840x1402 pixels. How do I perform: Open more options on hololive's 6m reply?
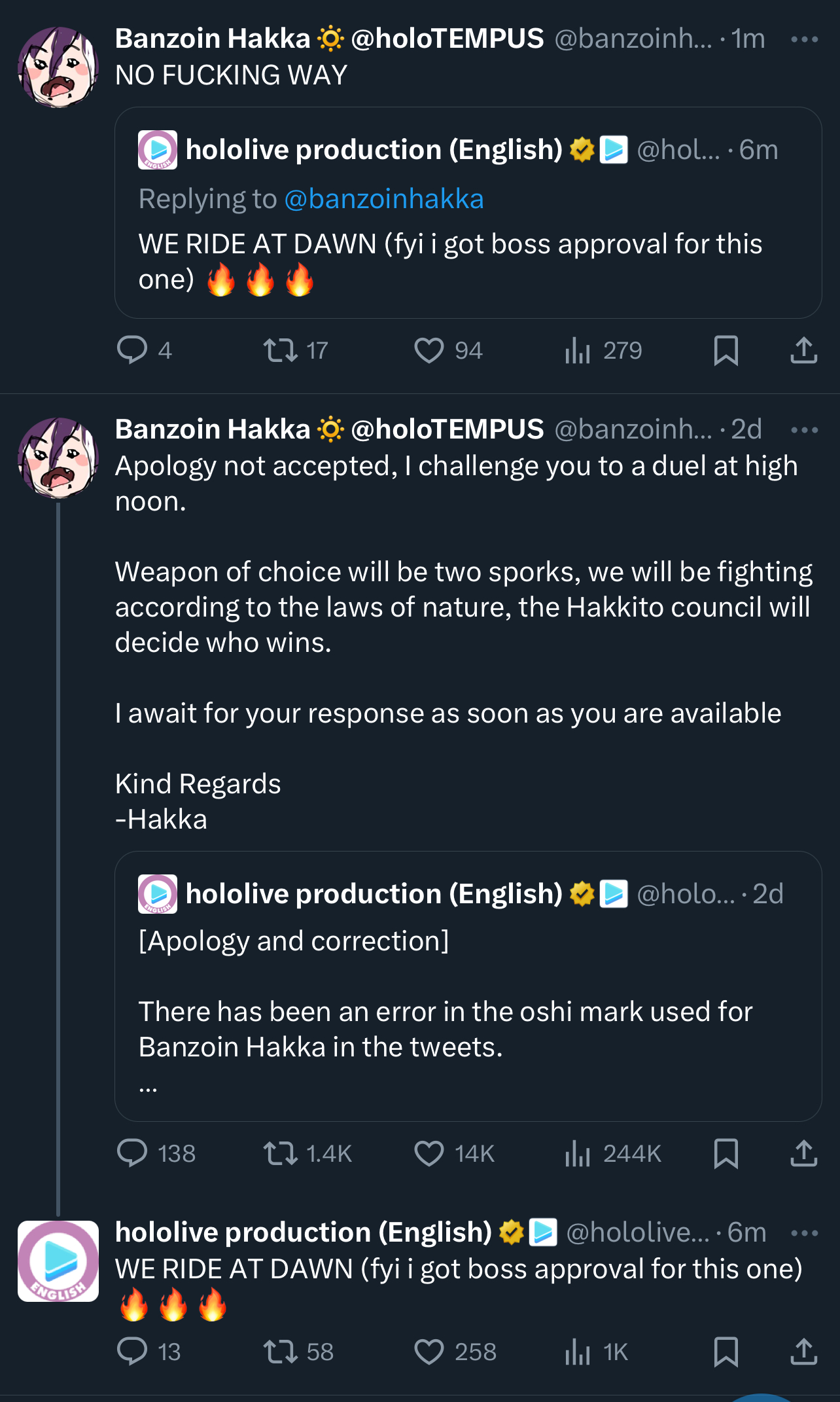(x=804, y=1233)
